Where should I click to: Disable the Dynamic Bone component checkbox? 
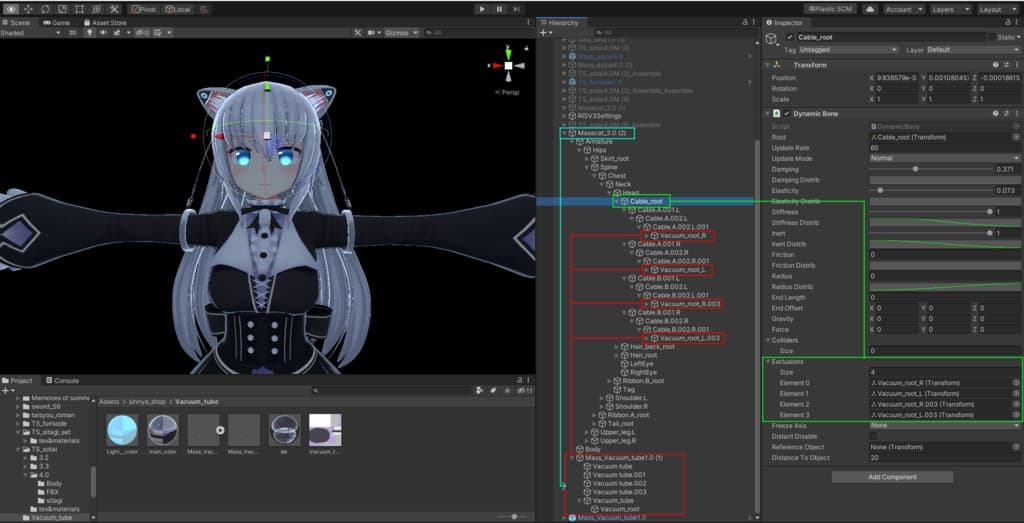pos(788,114)
